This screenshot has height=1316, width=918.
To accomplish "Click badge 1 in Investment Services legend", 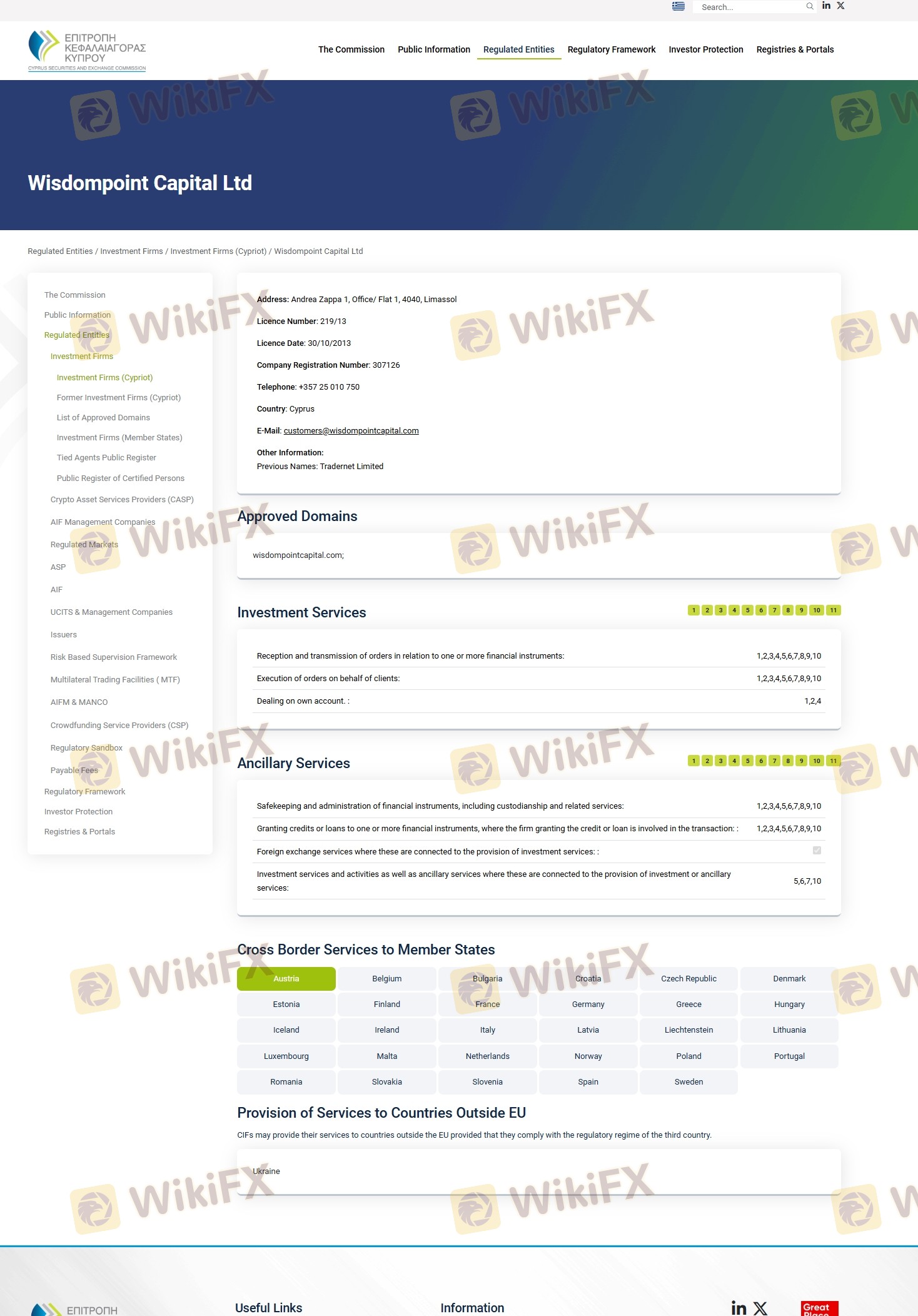I will click(x=694, y=610).
